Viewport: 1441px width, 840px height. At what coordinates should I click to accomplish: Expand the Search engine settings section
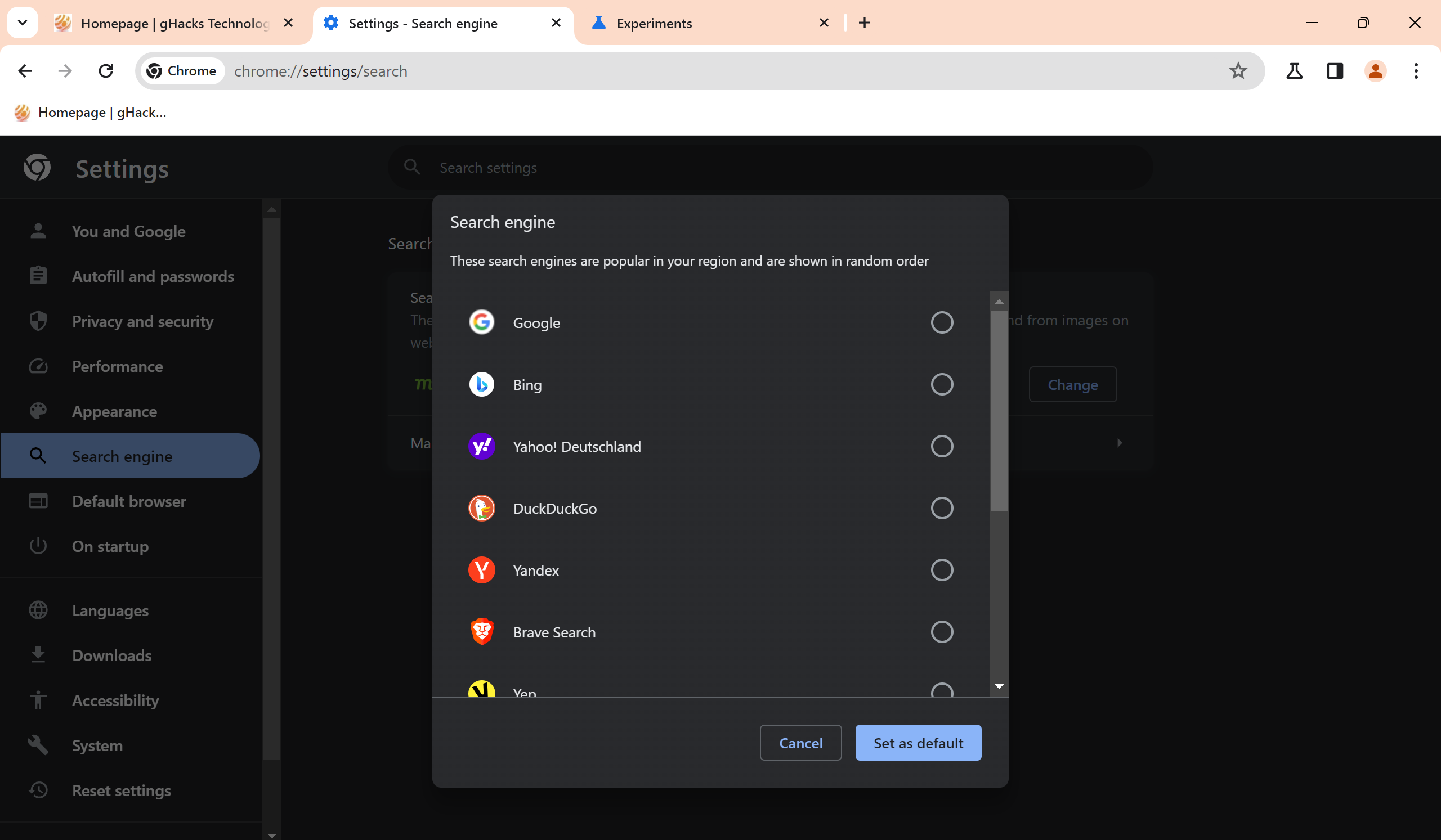(122, 456)
